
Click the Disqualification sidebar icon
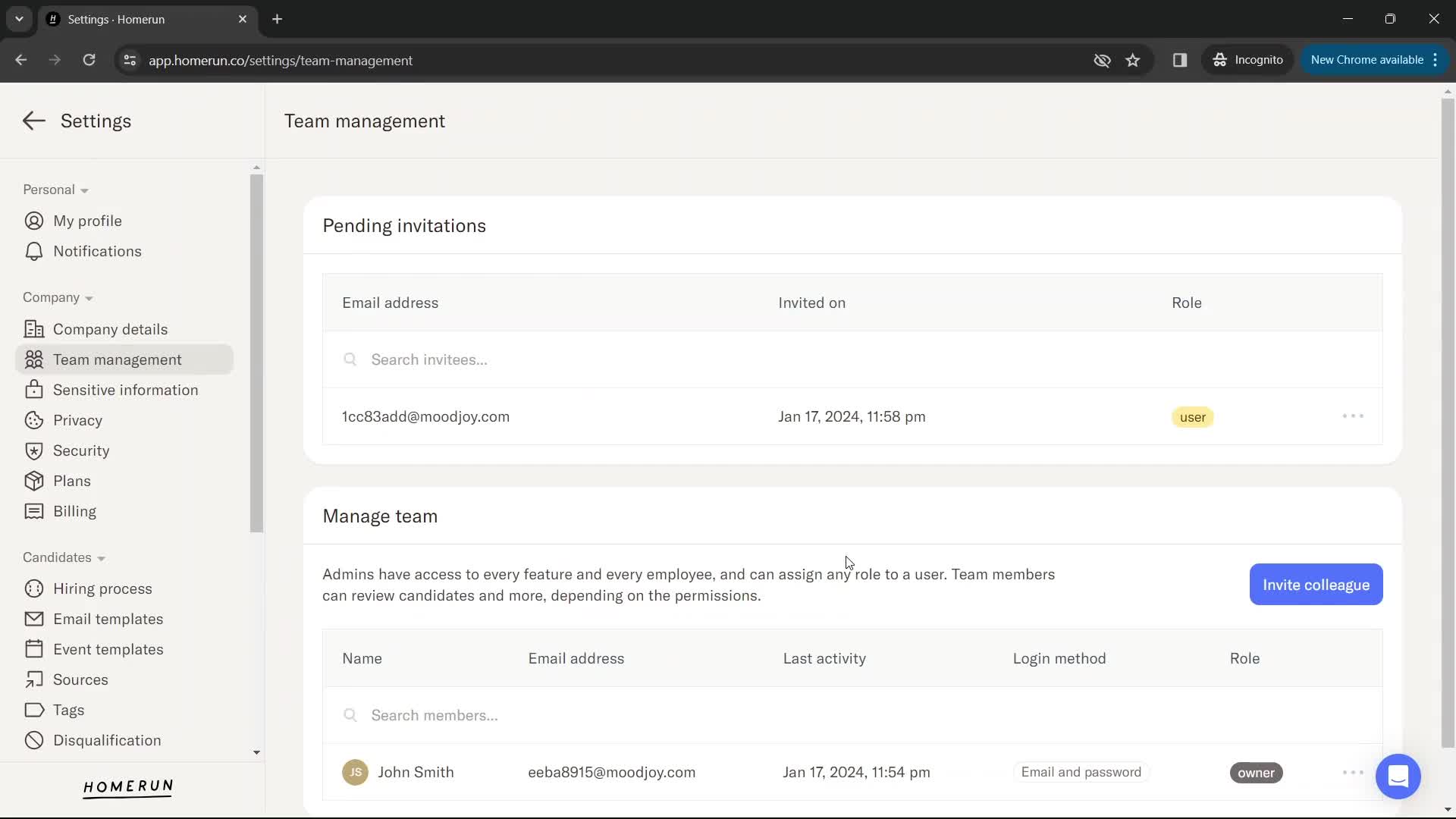click(x=34, y=740)
